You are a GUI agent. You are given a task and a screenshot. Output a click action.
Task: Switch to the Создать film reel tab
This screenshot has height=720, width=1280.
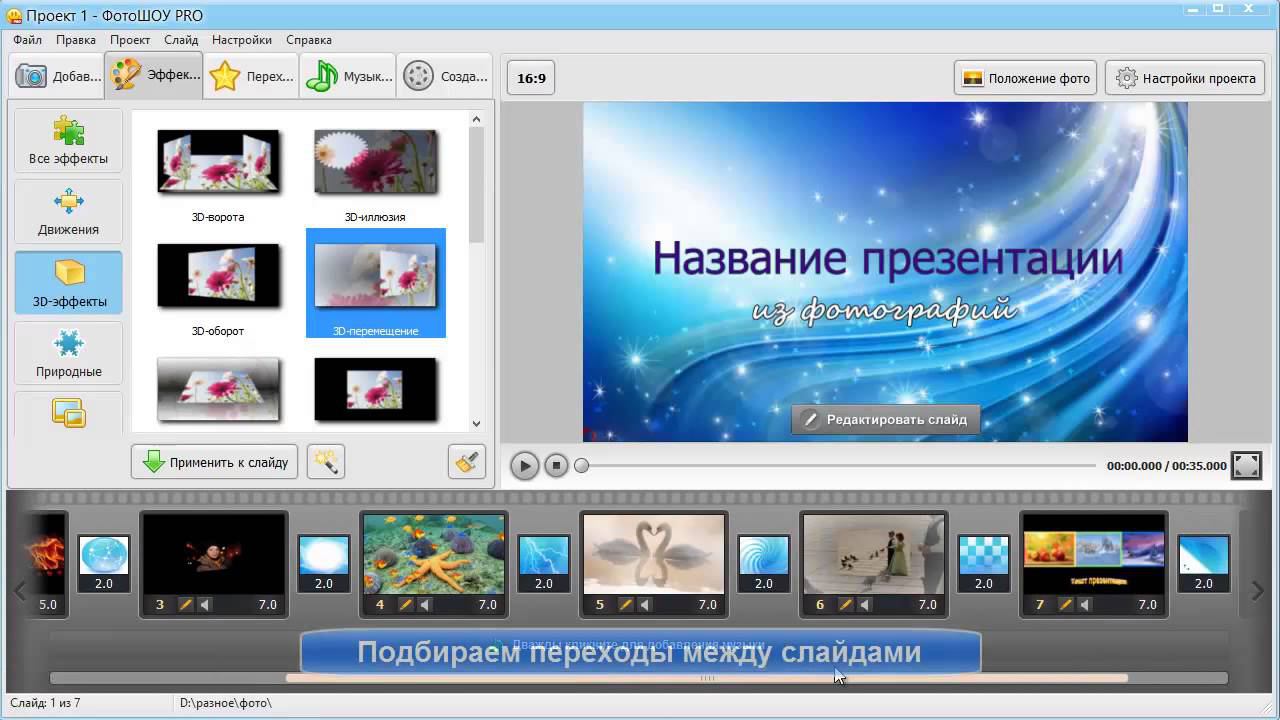coord(445,76)
